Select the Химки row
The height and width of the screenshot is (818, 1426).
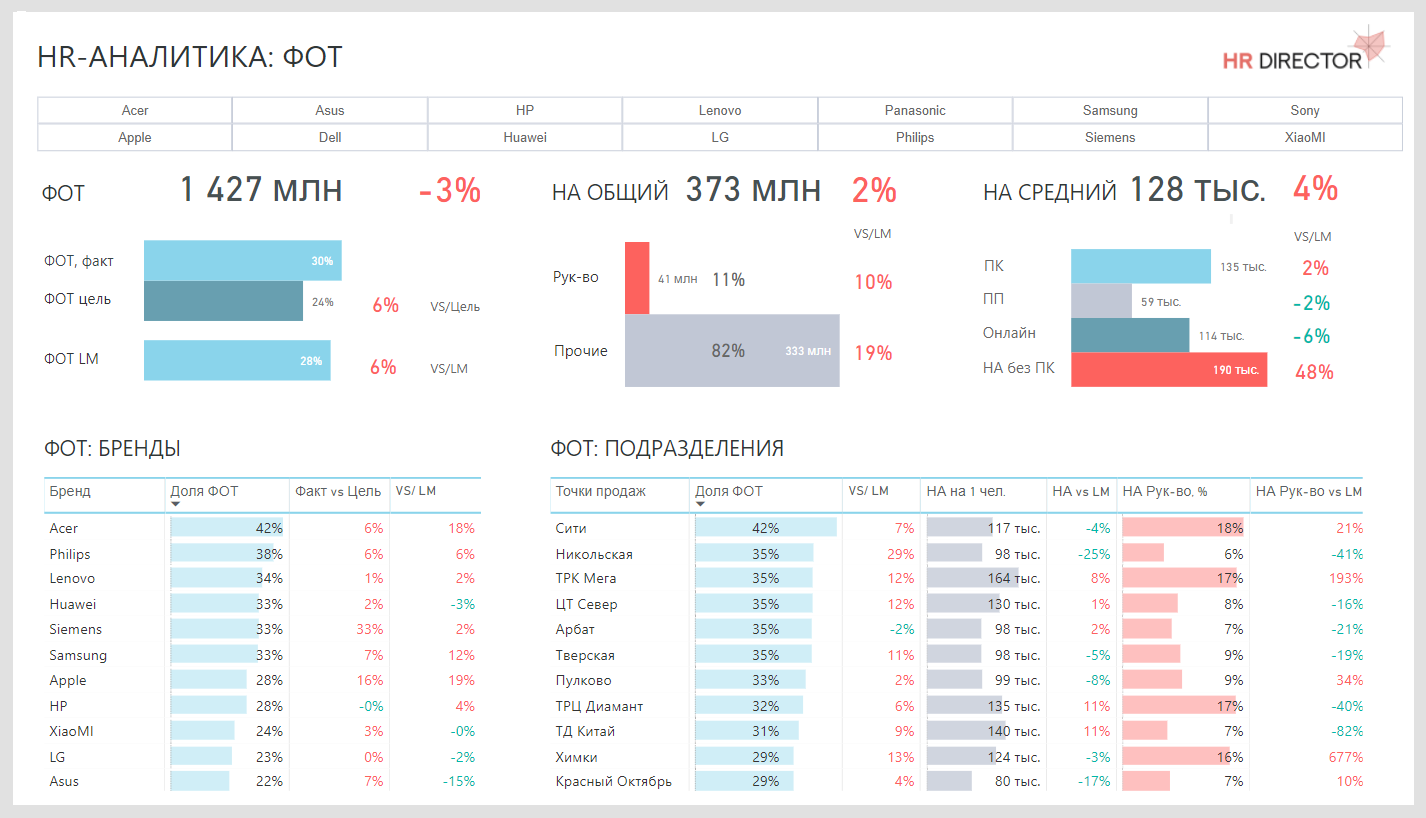click(957, 757)
